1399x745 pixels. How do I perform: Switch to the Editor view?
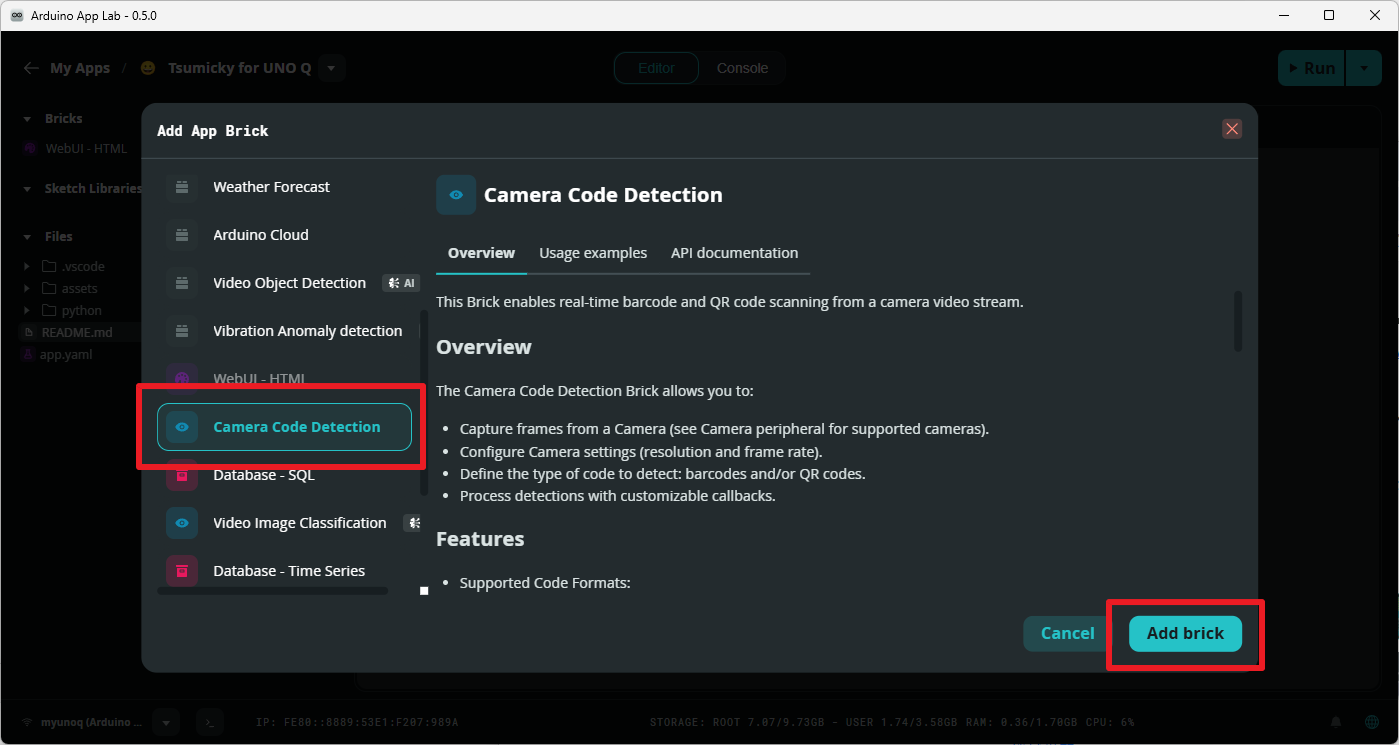click(x=657, y=68)
